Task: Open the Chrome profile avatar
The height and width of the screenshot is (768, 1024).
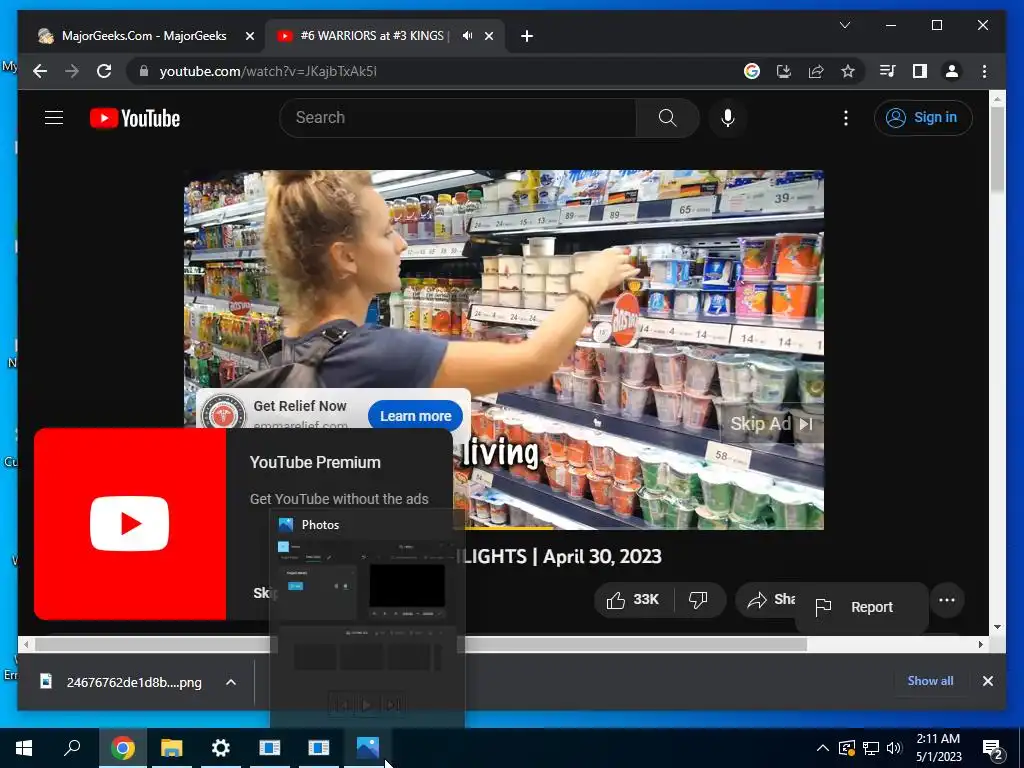Action: [952, 71]
